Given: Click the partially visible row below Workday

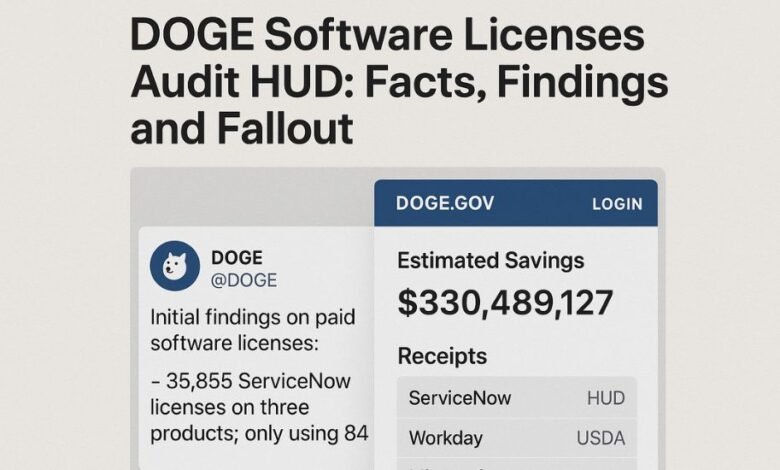Looking at the screenshot, I should pos(516,465).
